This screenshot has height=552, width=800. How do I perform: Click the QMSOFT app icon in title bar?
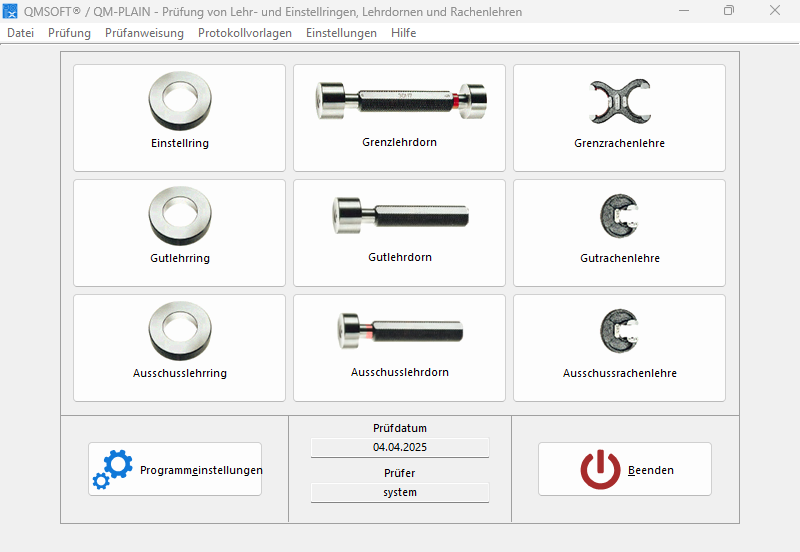click(x=10, y=11)
